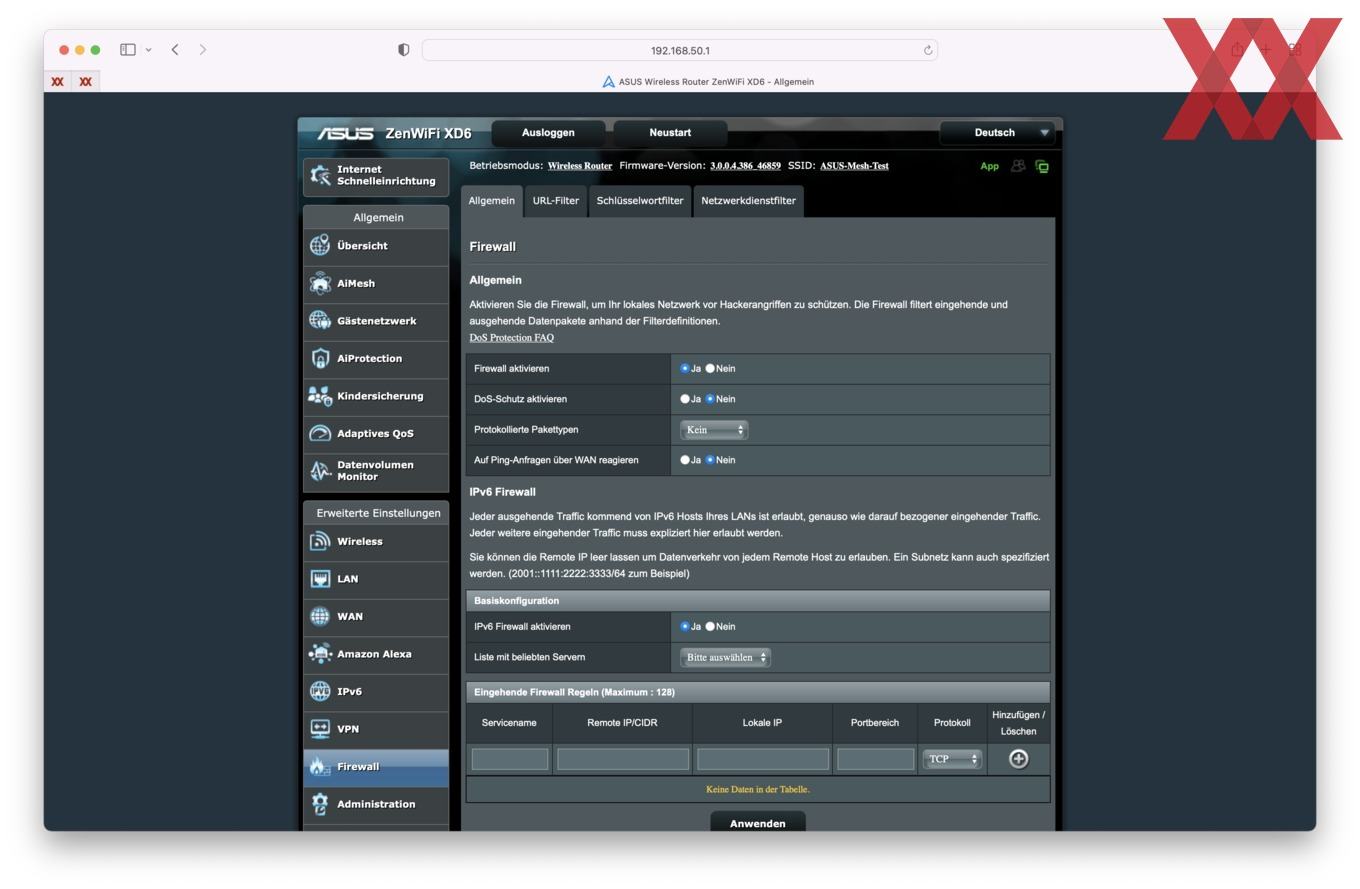Image resolution: width=1360 pixels, height=889 pixels.
Task: Open the DoS Protection FAQ link
Action: point(512,338)
